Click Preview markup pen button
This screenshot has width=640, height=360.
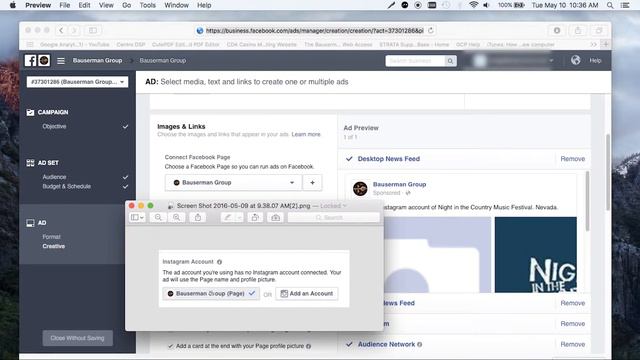(228, 218)
